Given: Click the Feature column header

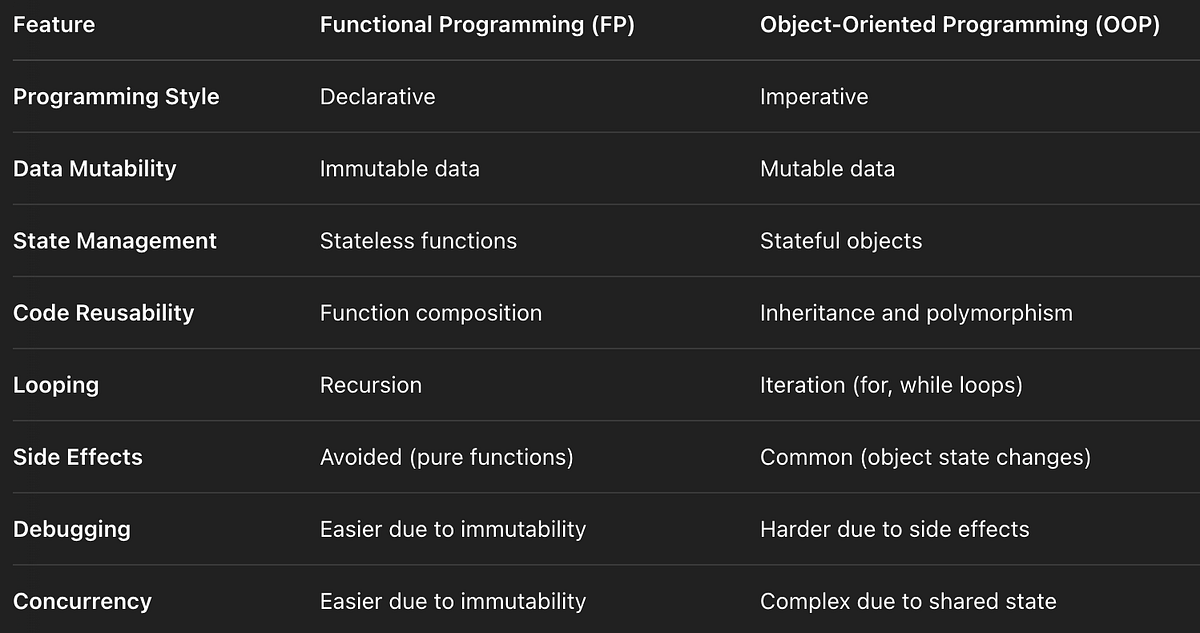Looking at the screenshot, I should click(x=53, y=25).
